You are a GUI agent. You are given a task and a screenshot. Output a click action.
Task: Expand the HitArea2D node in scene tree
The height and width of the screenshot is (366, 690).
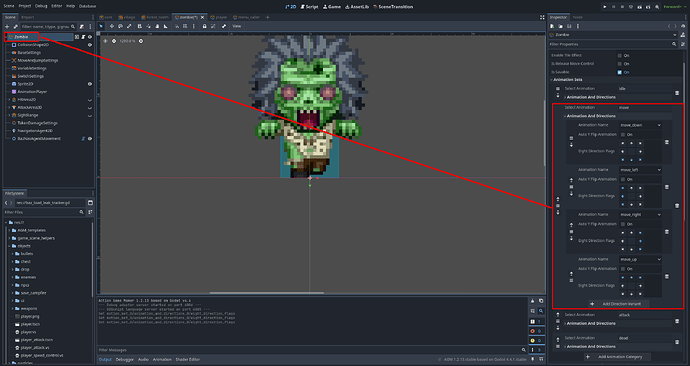click(9, 100)
